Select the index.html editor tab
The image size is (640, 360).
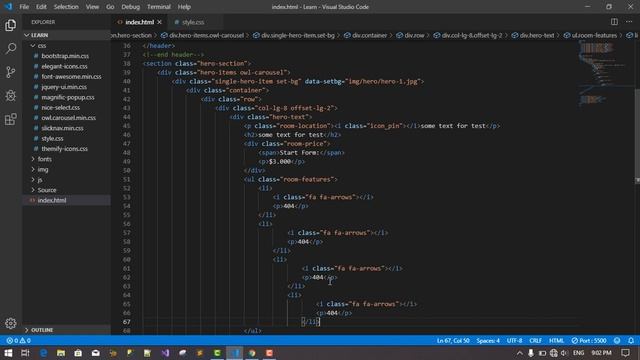click(x=139, y=22)
